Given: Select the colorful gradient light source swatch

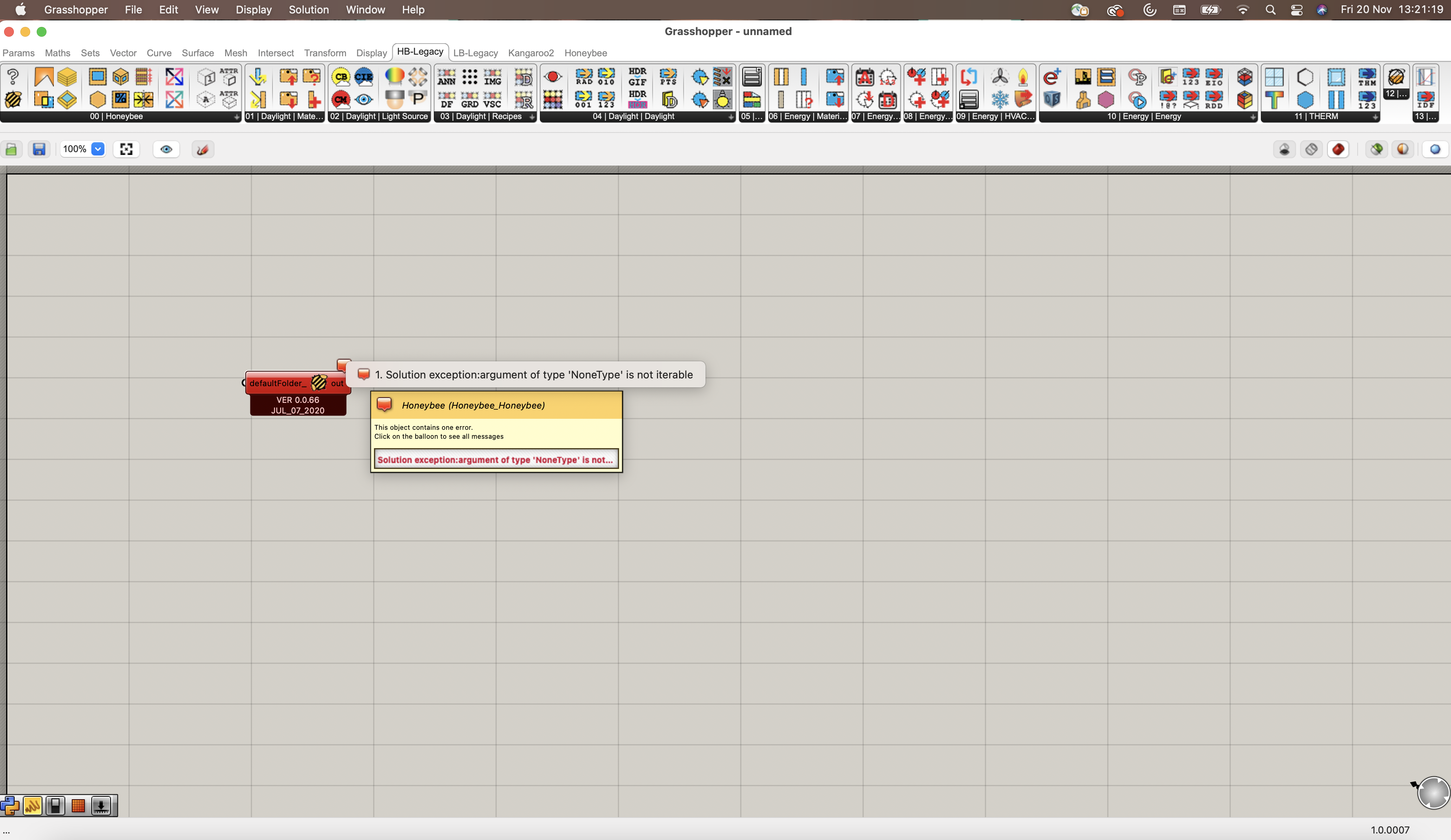Looking at the screenshot, I should coord(394,76).
